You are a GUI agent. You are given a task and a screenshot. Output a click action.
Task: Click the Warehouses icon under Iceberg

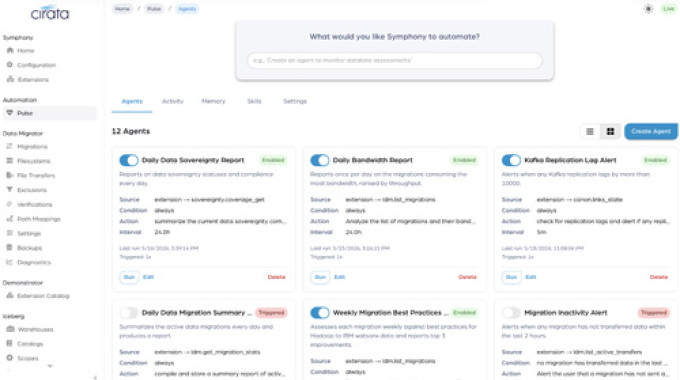coord(10,329)
